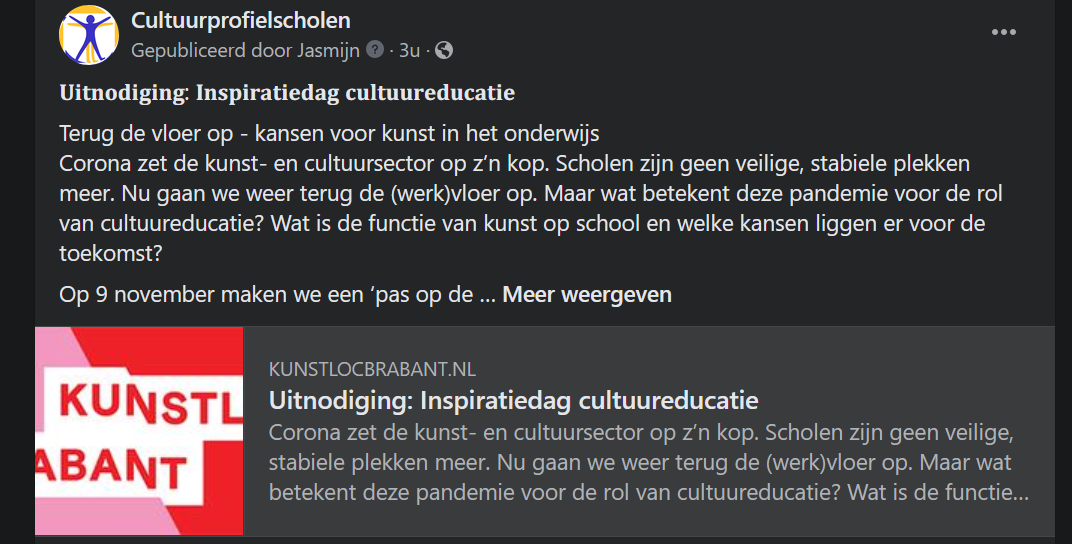
Task: Click the 'Gepubliceerd door' label
Action: [211, 51]
